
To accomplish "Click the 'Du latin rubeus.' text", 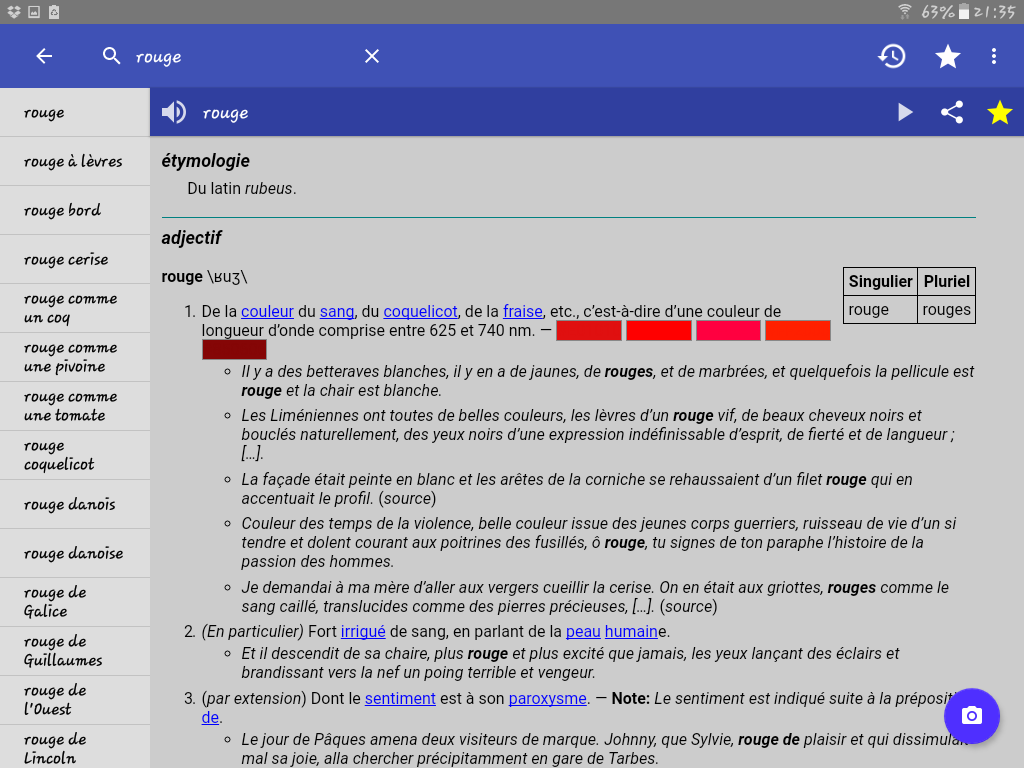I will (x=242, y=188).
